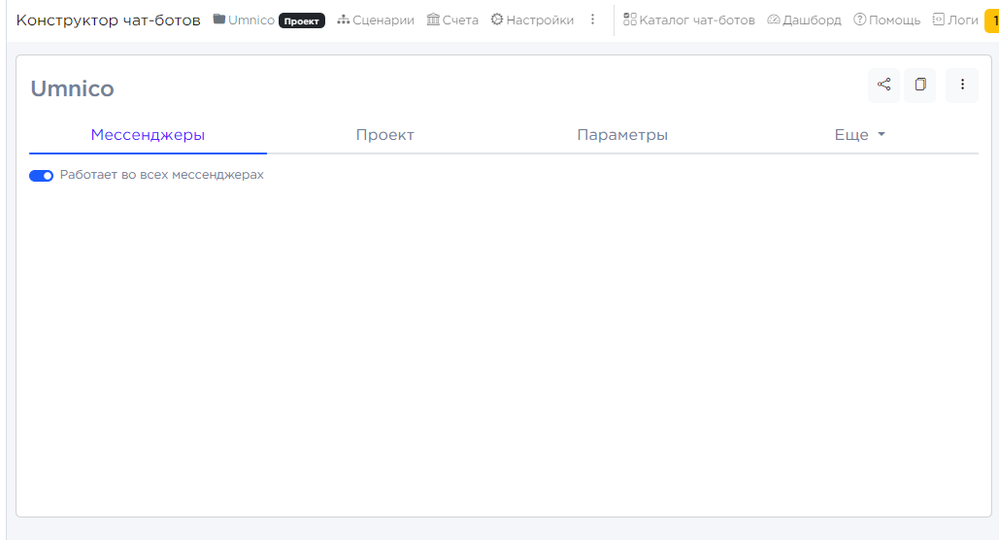Click the Конструктор чат-ботов title
The height and width of the screenshot is (540, 999).
tap(108, 20)
